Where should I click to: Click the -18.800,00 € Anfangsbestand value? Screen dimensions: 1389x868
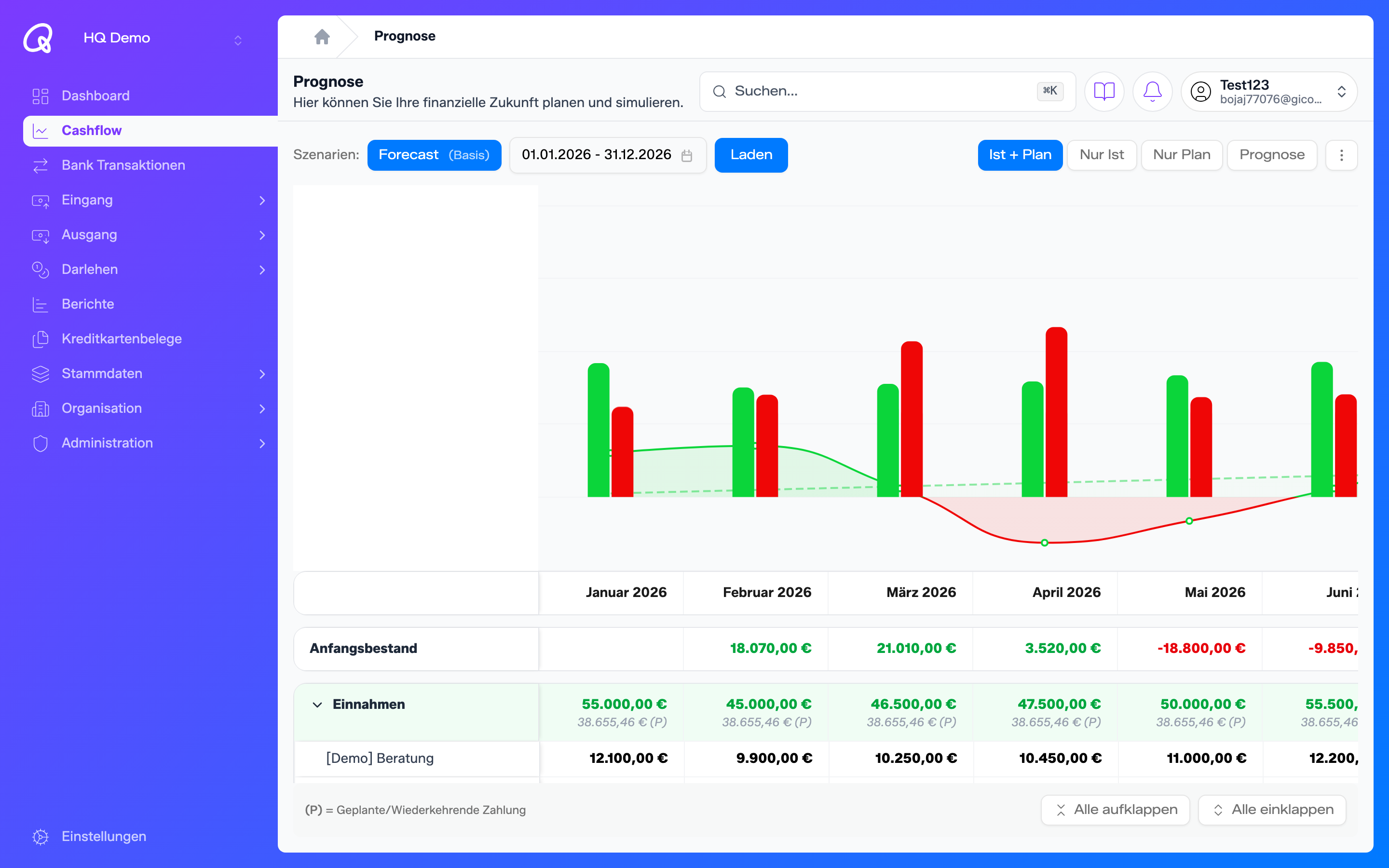click(1201, 648)
